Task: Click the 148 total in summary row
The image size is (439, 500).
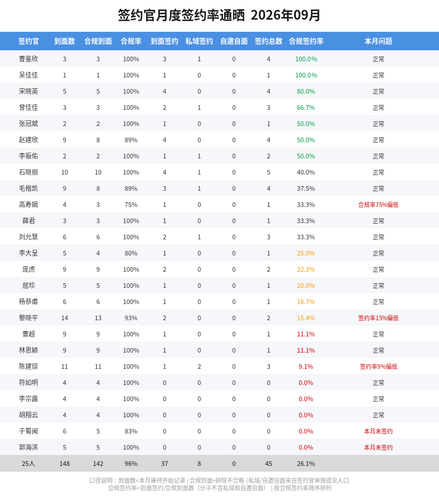Action: pyautogui.click(x=65, y=464)
